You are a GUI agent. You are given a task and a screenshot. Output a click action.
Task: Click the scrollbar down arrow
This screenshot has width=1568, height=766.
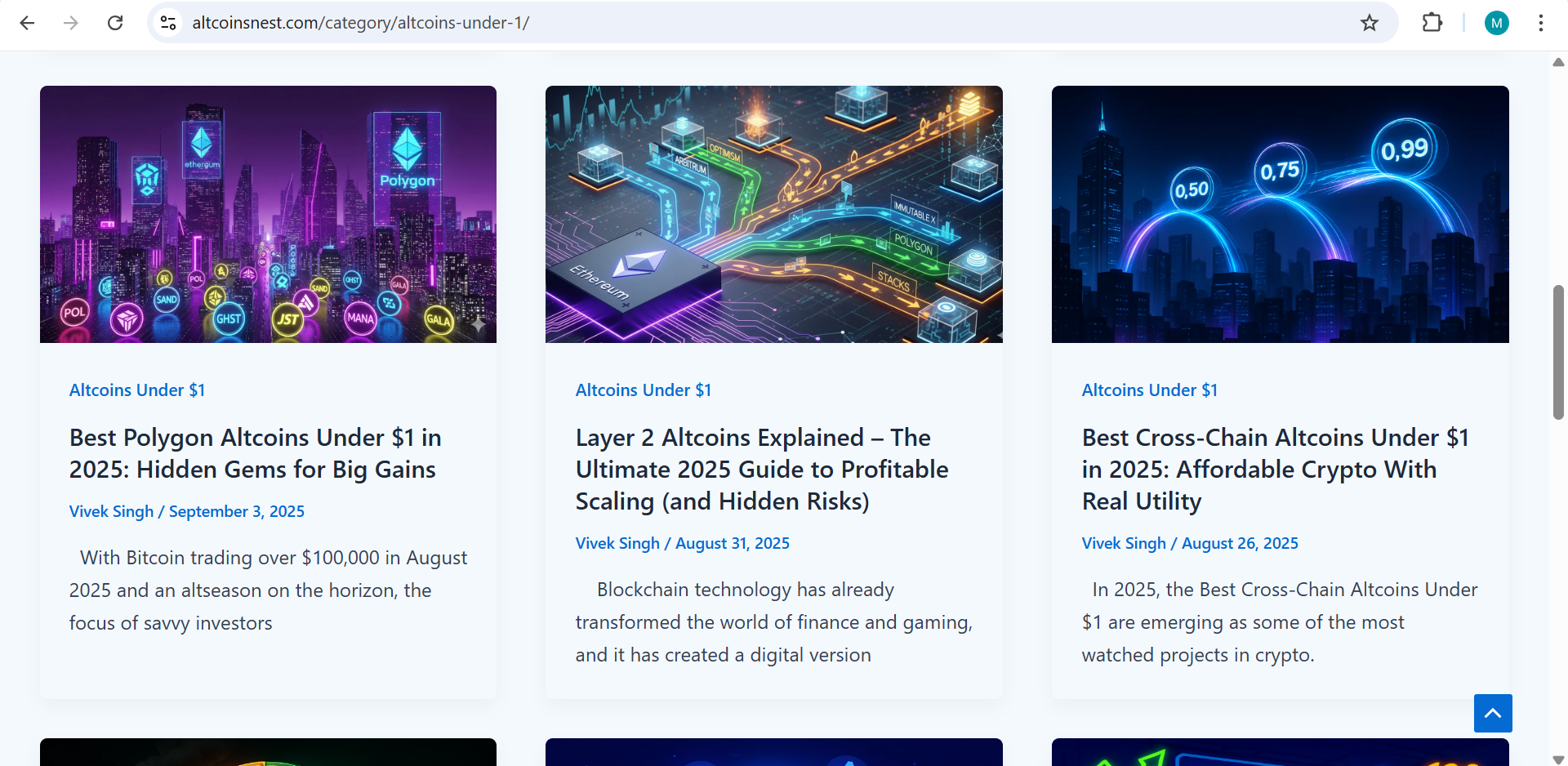(x=1558, y=759)
